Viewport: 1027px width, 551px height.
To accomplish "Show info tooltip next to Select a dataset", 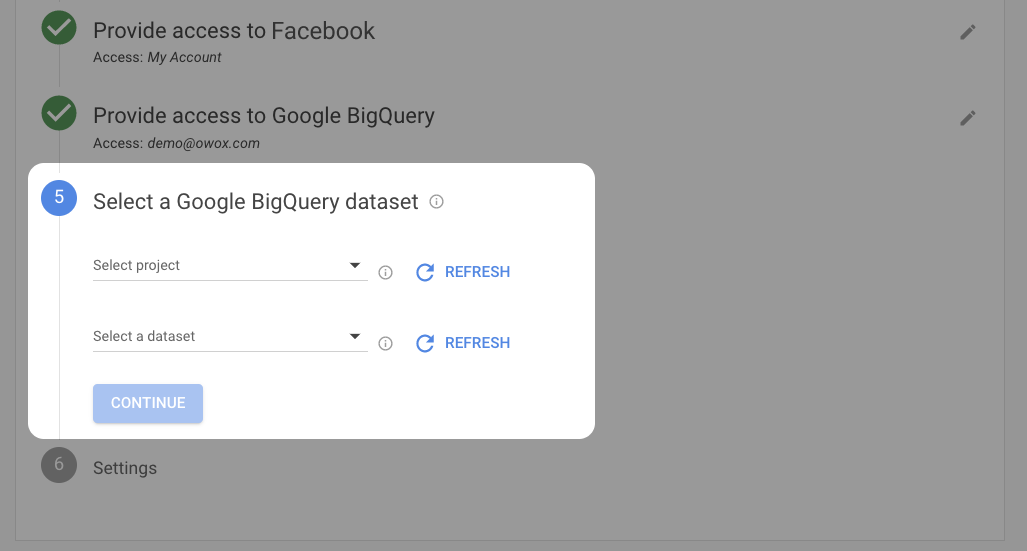I will tap(385, 343).
